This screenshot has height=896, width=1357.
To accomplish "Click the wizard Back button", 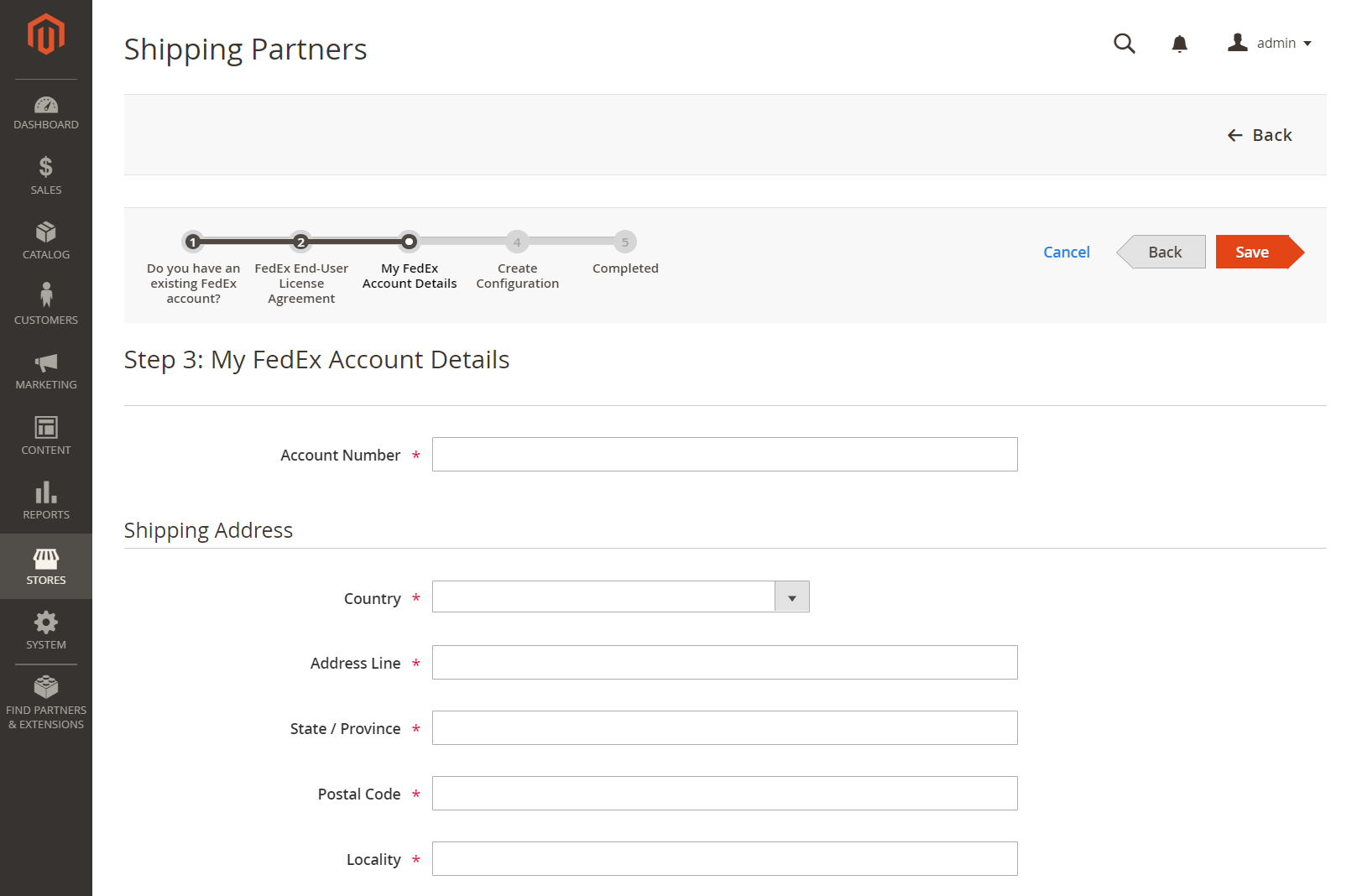I will coord(1161,252).
